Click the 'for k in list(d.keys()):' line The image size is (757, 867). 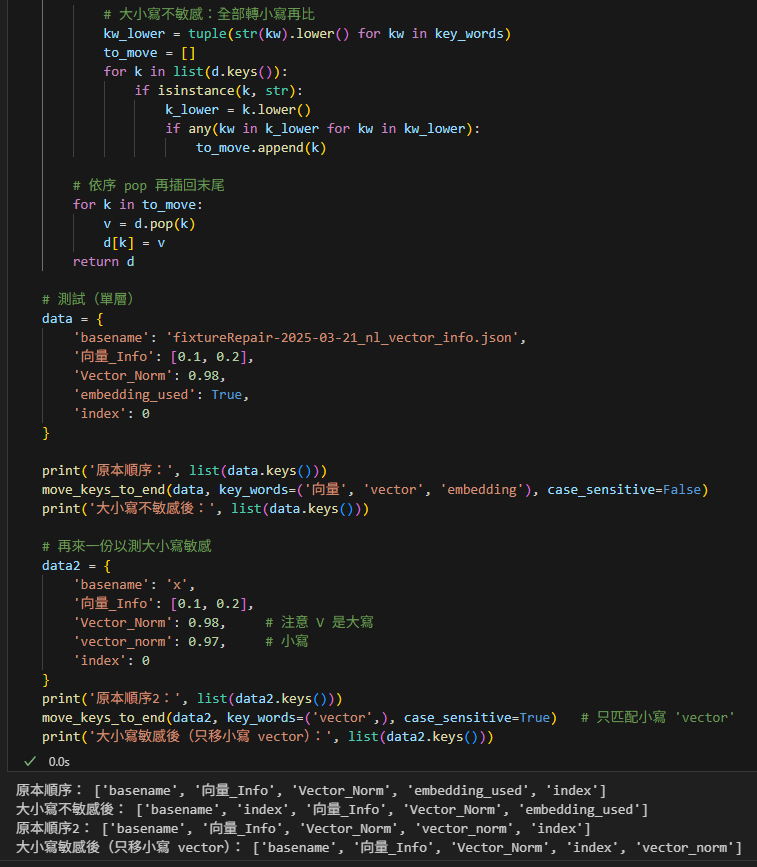pyautogui.click(x=195, y=72)
